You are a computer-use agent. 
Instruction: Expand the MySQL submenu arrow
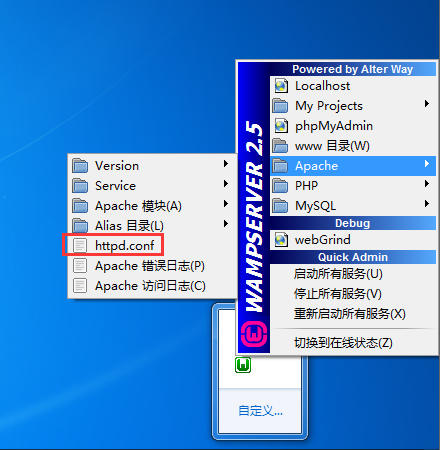(x=427, y=204)
